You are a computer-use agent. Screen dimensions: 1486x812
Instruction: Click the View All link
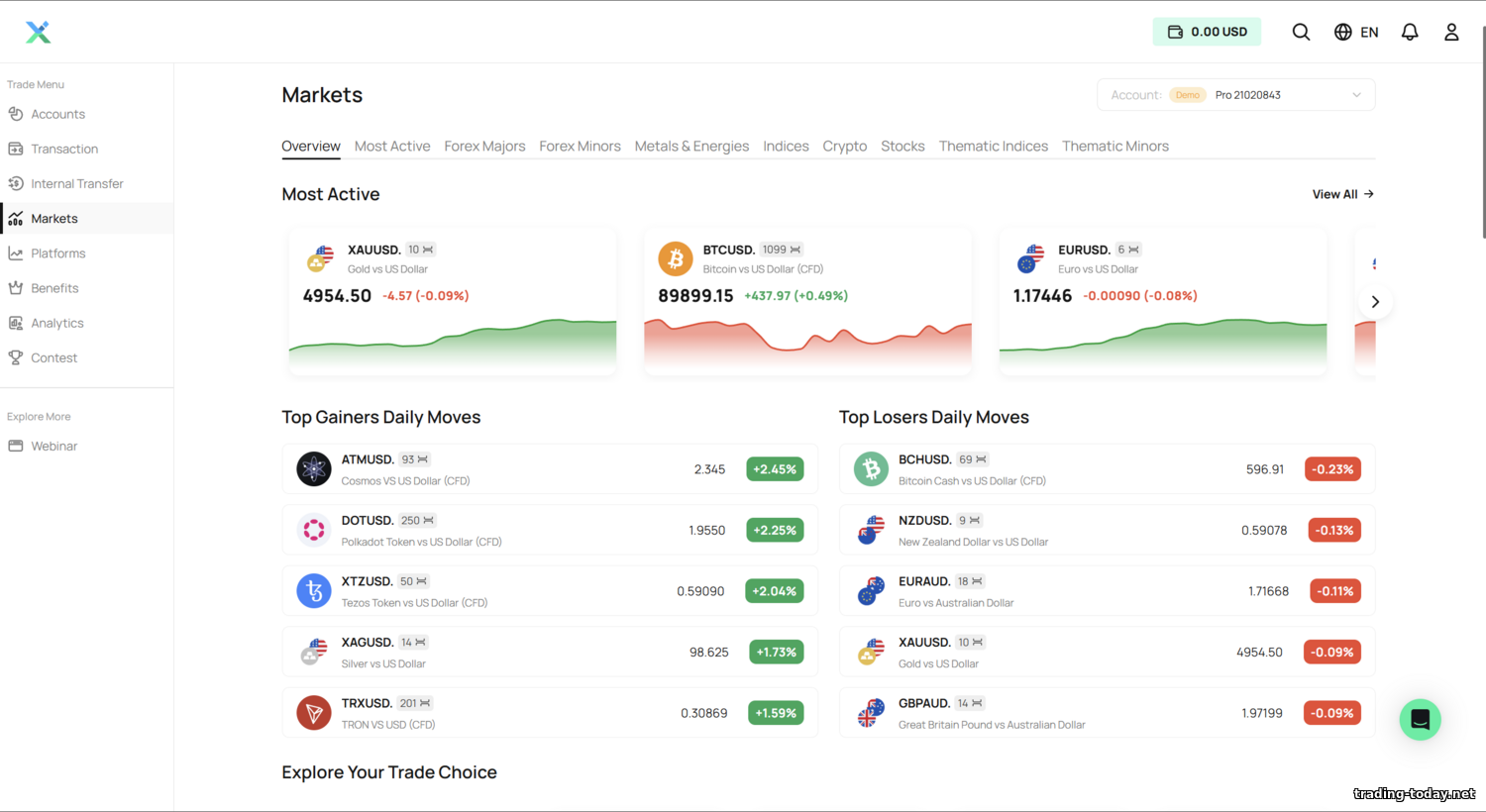click(1342, 194)
